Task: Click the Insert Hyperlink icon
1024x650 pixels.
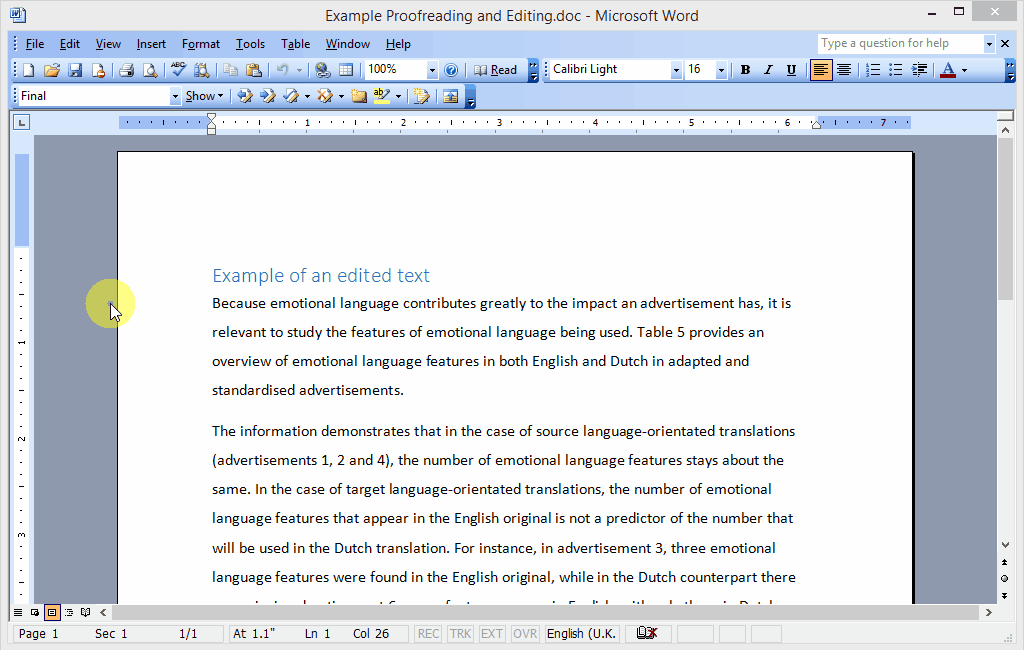Action: [x=322, y=70]
